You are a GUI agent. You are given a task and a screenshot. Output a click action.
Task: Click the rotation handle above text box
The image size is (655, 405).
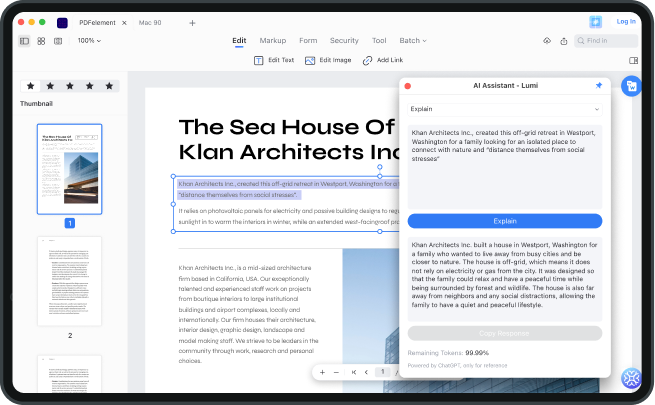tap(380, 167)
